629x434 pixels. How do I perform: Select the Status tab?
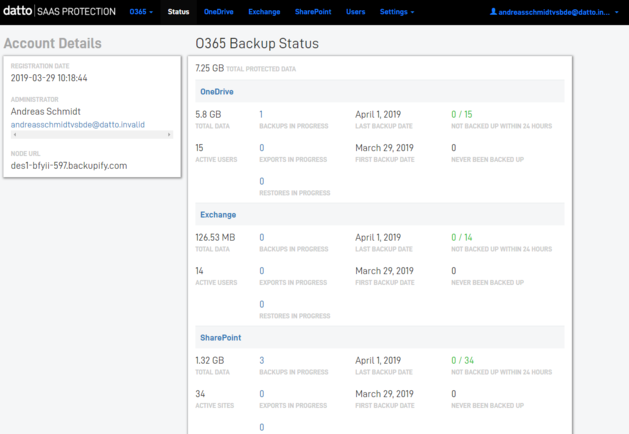[179, 12]
